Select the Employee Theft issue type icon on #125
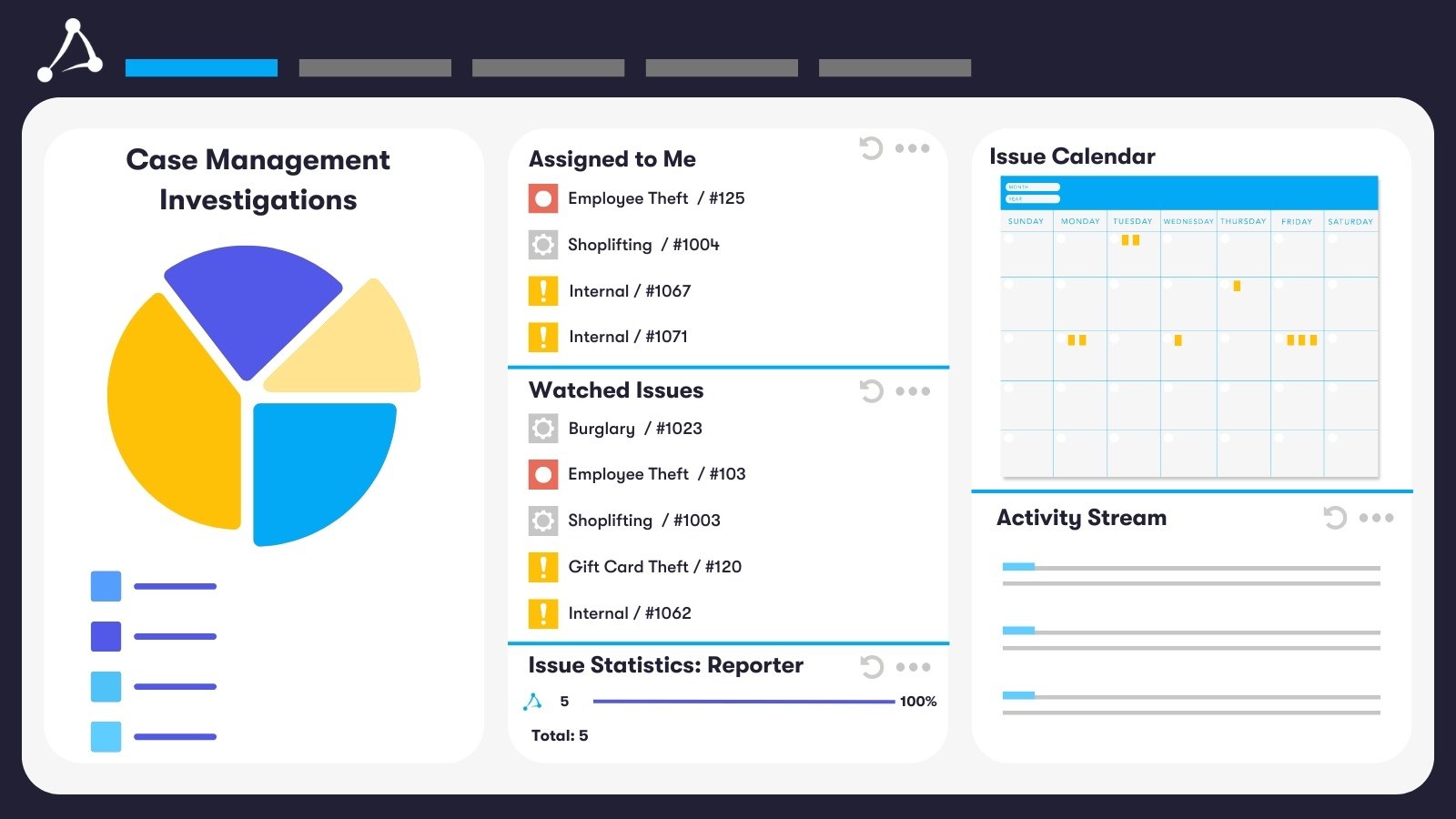Image resolution: width=1456 pixels, height=819 pixels. coord(542,197)
